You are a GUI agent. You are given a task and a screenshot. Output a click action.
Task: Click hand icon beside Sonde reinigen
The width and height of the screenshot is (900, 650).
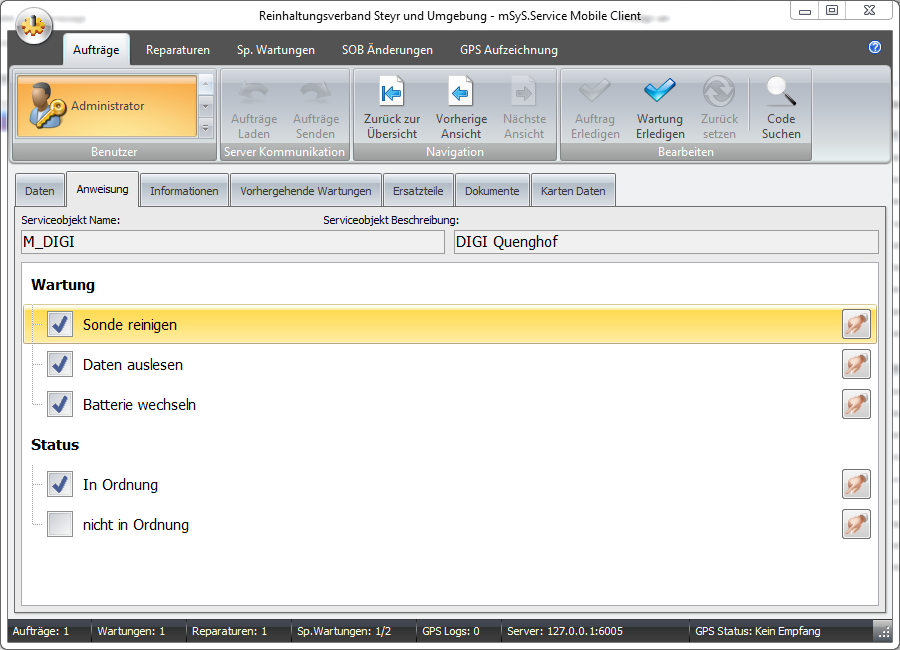[x=856, y=325]
